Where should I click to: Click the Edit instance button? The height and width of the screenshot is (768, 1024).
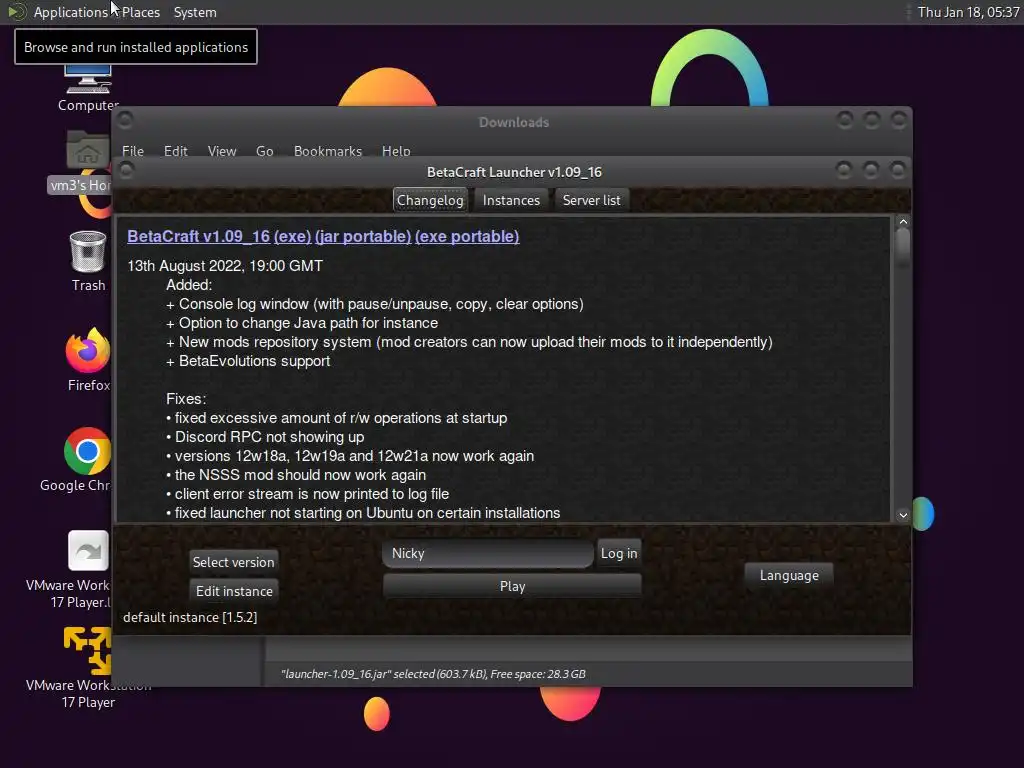click(x=234, y=591)
